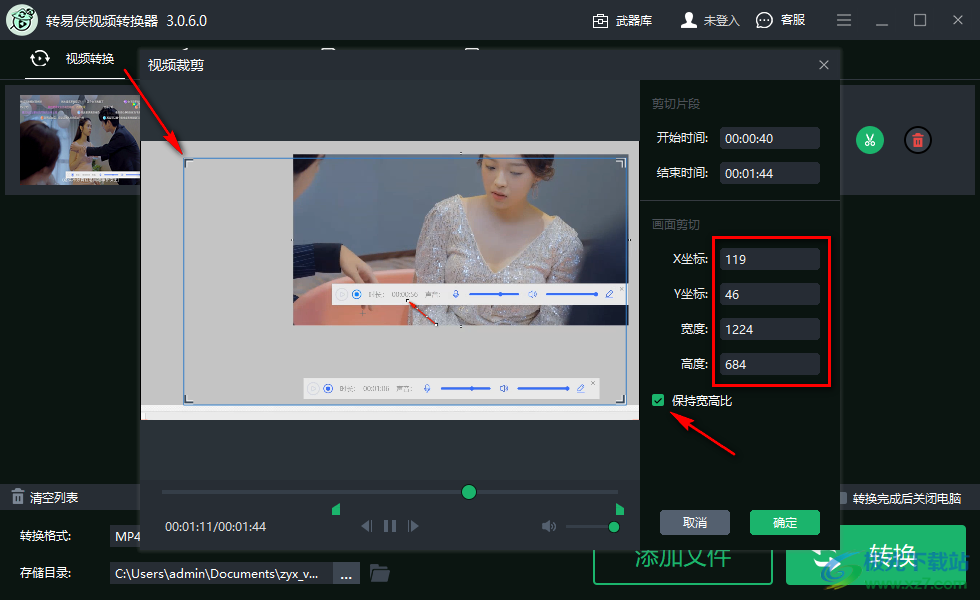Pause the video preview
980x600 pixels.
point(390,526)
